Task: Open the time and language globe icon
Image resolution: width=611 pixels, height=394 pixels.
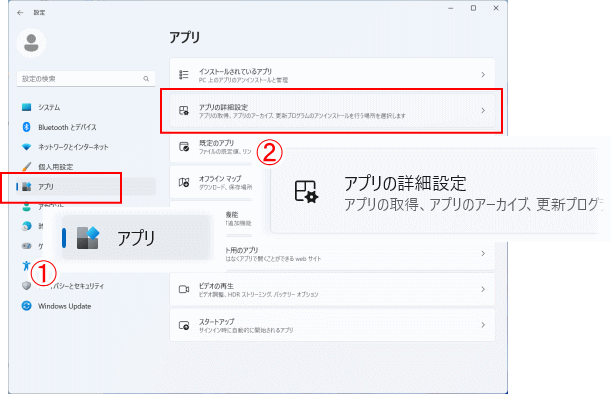Action: pos(26,226)
